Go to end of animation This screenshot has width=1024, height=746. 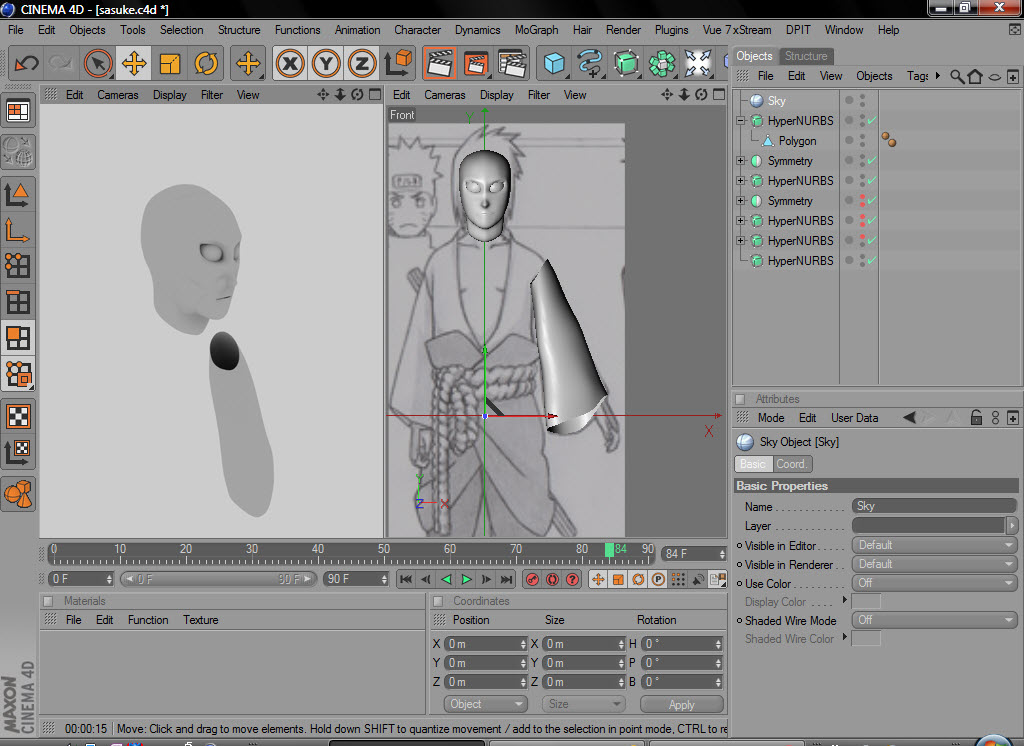click(x=507, y=579)
